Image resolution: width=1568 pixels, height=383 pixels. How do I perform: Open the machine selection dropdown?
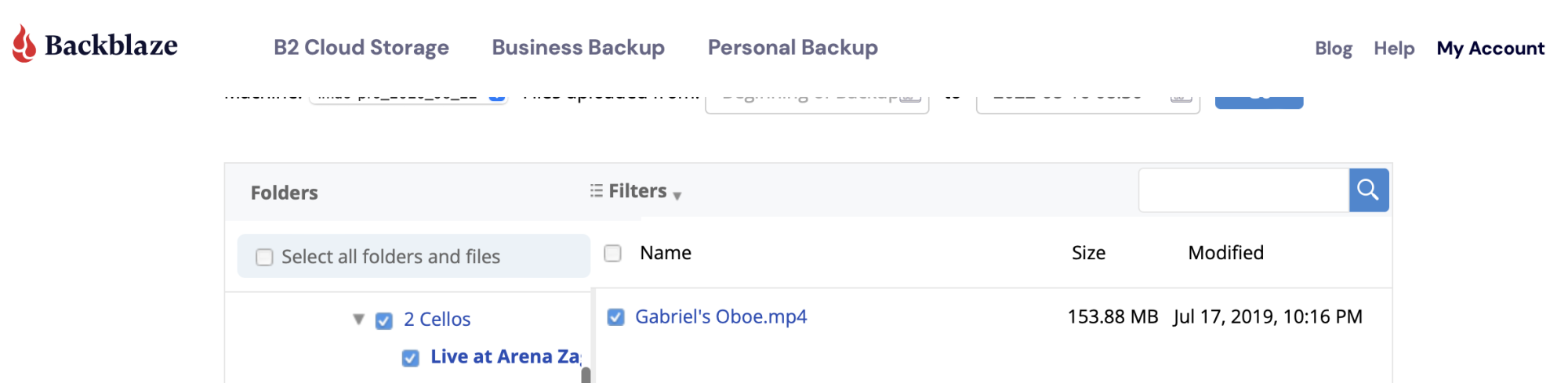click(x=408, y=96)
